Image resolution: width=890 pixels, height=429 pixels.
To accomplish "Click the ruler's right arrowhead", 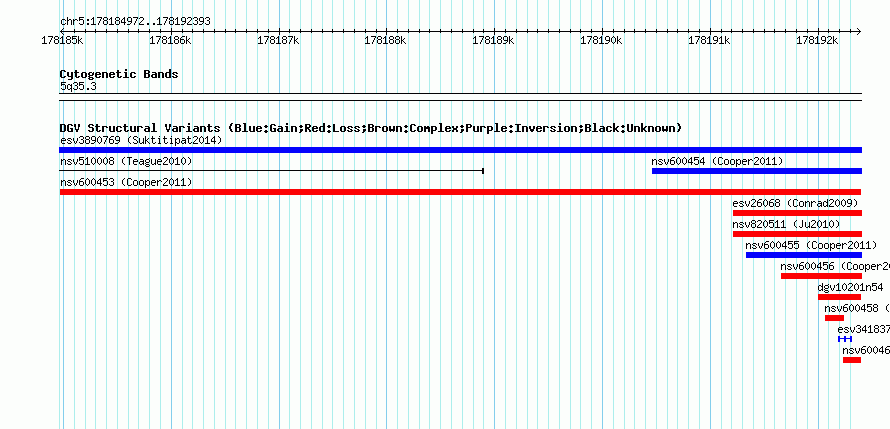I will [x=858, y=32].
